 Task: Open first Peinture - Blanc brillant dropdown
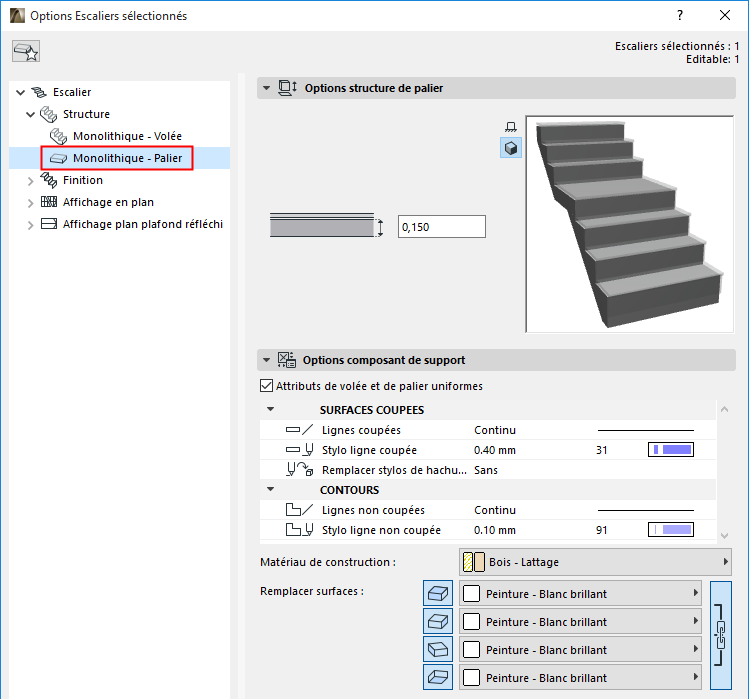[x=580, y=594]
